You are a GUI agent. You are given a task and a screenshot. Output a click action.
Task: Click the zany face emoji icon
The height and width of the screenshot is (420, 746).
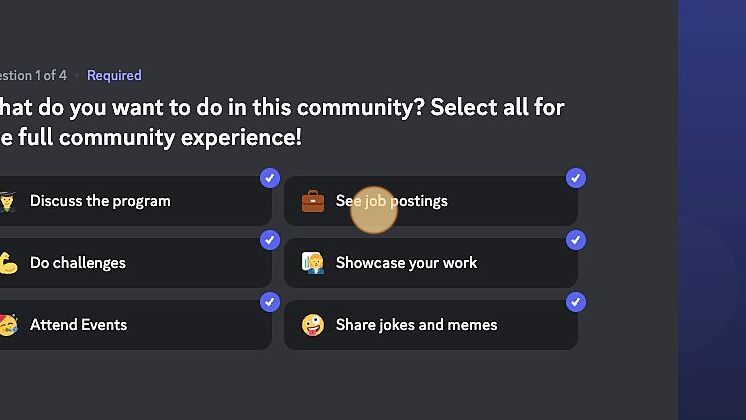point(313,325)
